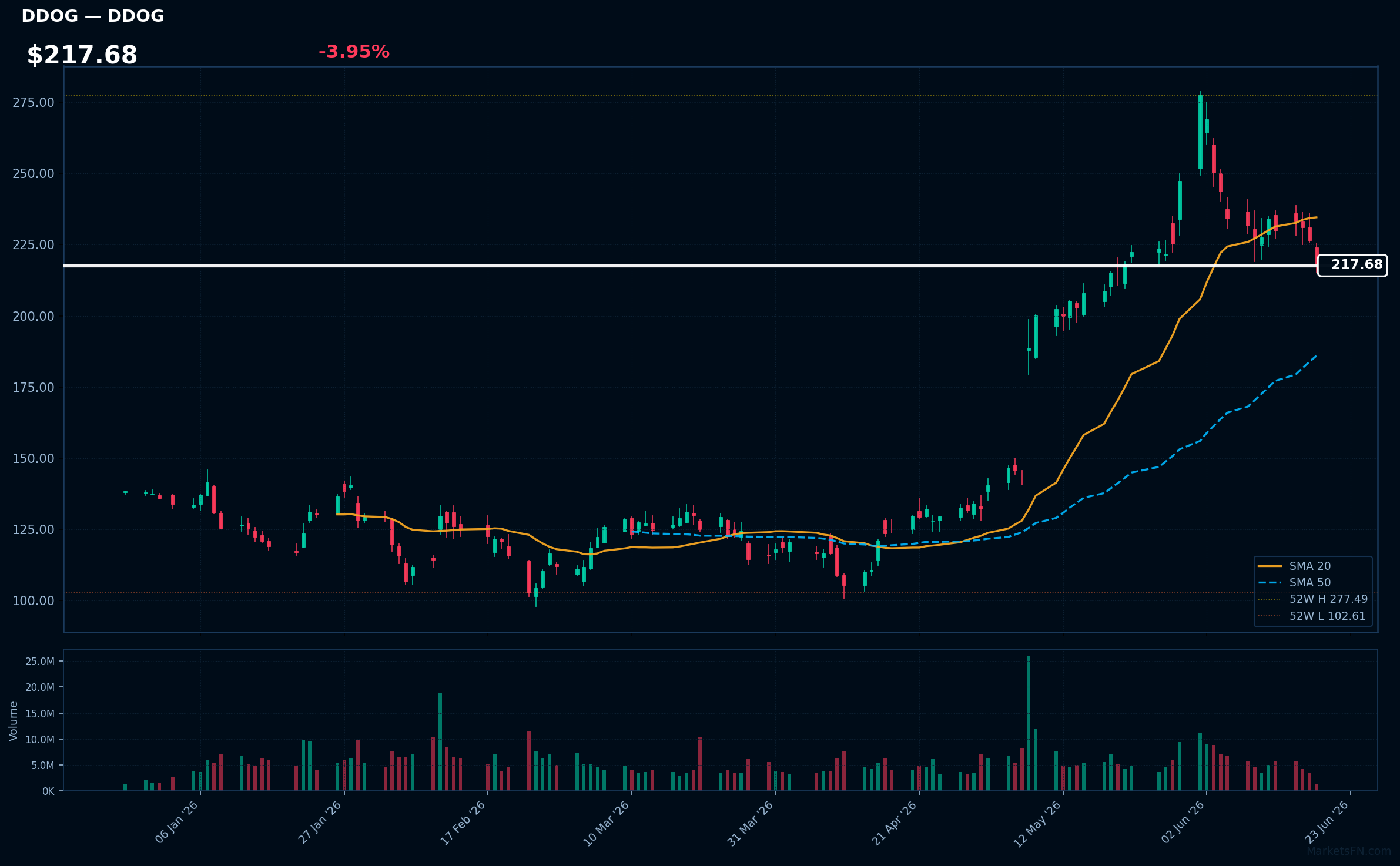Select the "52W H 277.49" legend entry
This screenshot has width=1400, height=866.
[1313, 599]
